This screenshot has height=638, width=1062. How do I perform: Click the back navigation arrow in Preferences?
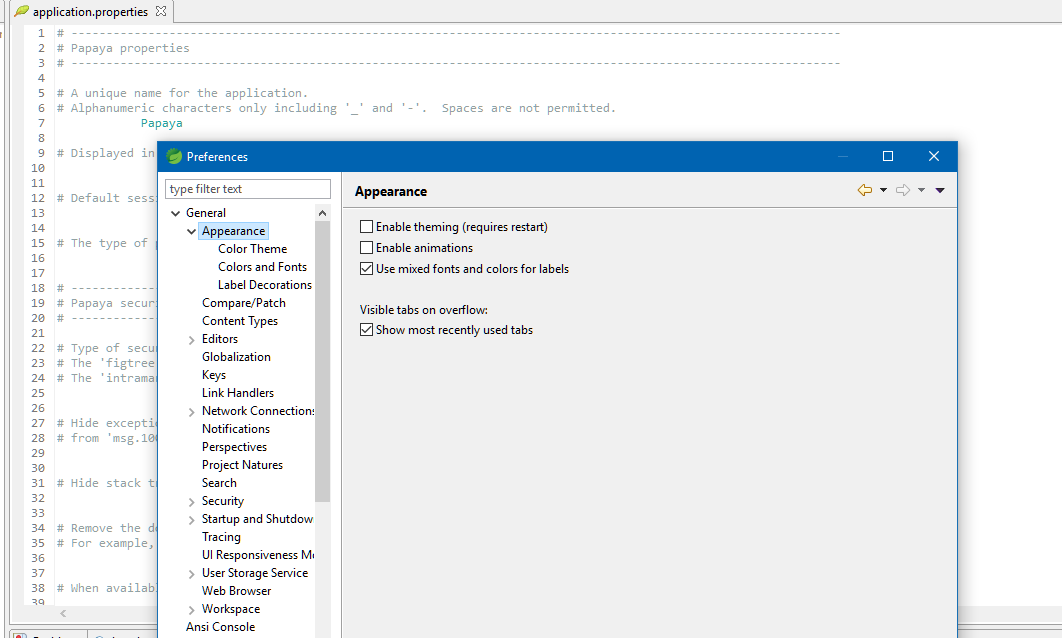coord(864,190)
